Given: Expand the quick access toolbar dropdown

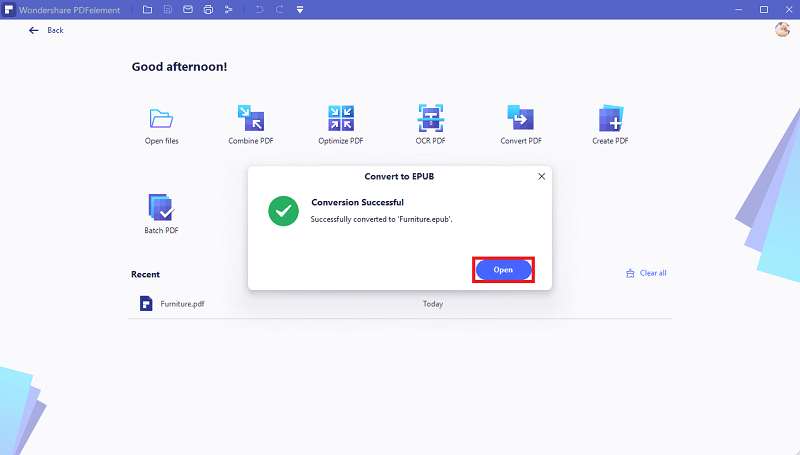Looking at the screenshot, I should [300, 10].
